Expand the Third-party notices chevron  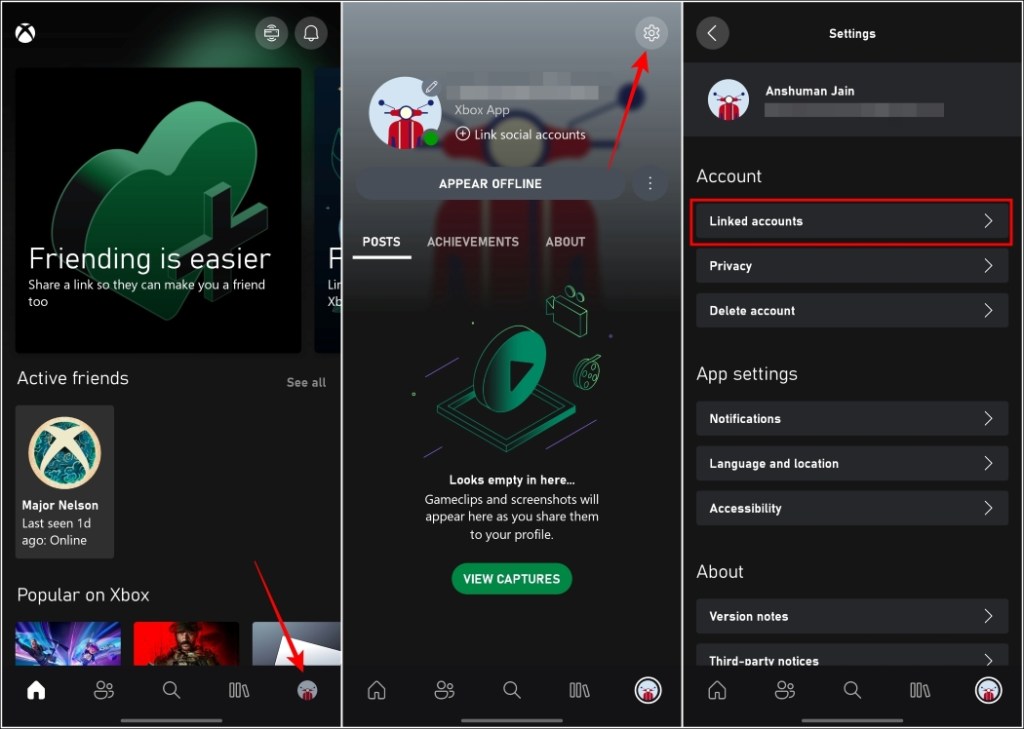click(x=989, y=660)
